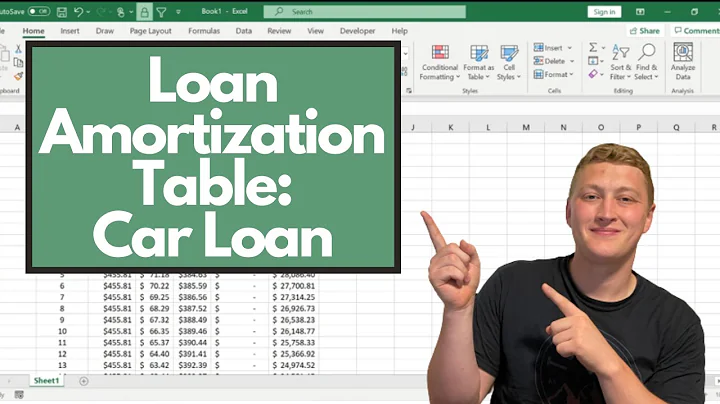720x404 pixels.
Task: Open the Comments button
Action: (696, 31)
